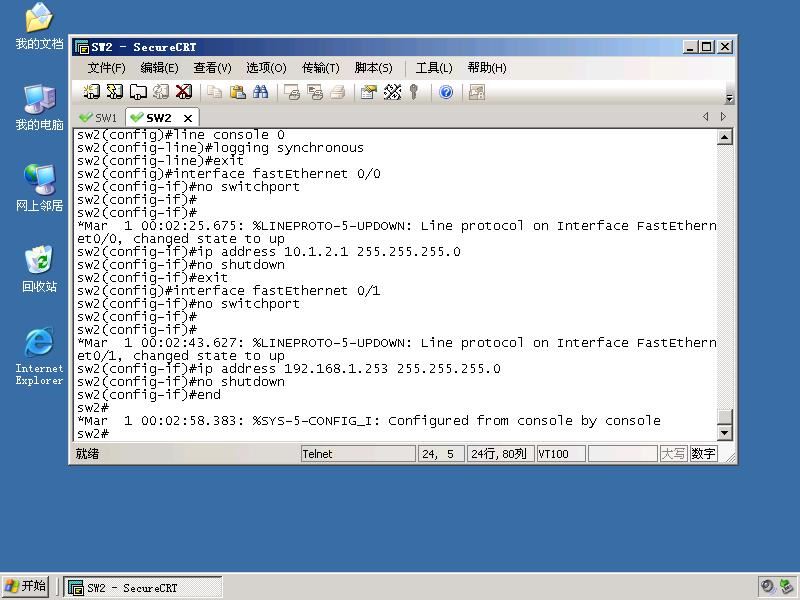Click the 数字 Num Lock indicator
Viewport: 800px width, 600px height.
(x=703, y=454)
